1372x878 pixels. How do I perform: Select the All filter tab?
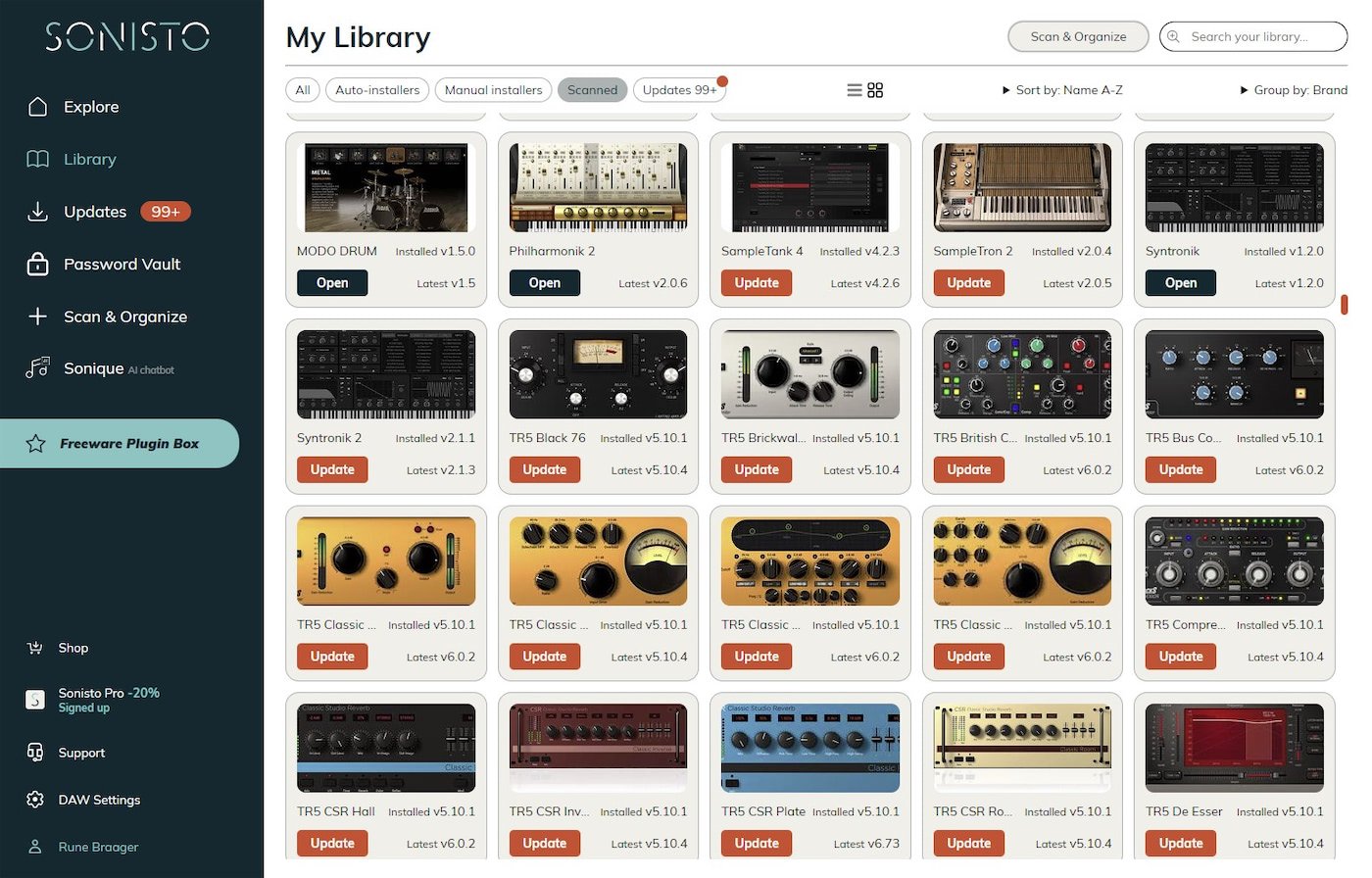pos(303,90)
